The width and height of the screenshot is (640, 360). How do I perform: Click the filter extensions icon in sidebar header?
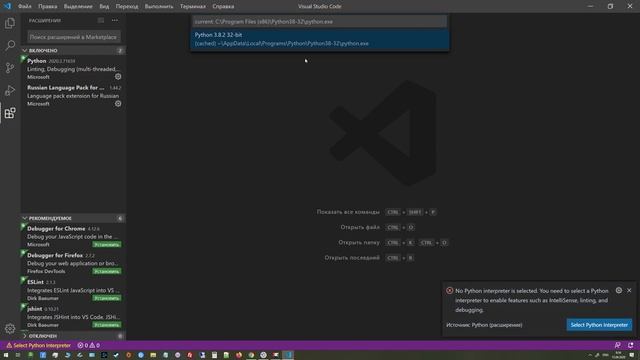[x=101, y=20]
